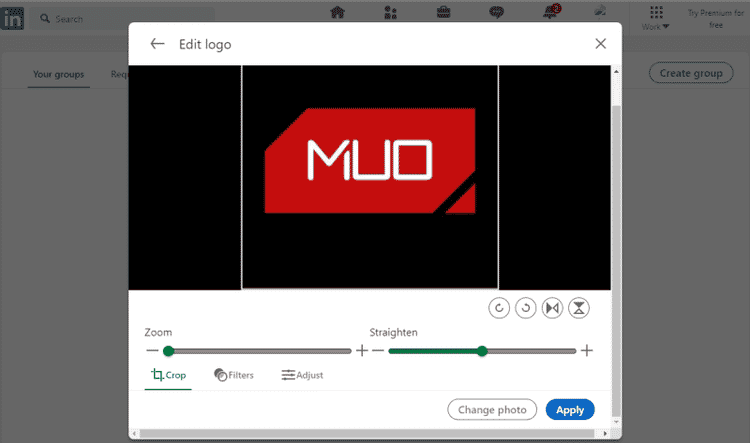Apply the logo edits
750x443 pixels.
pyautogui.click(x=570, y=410)
